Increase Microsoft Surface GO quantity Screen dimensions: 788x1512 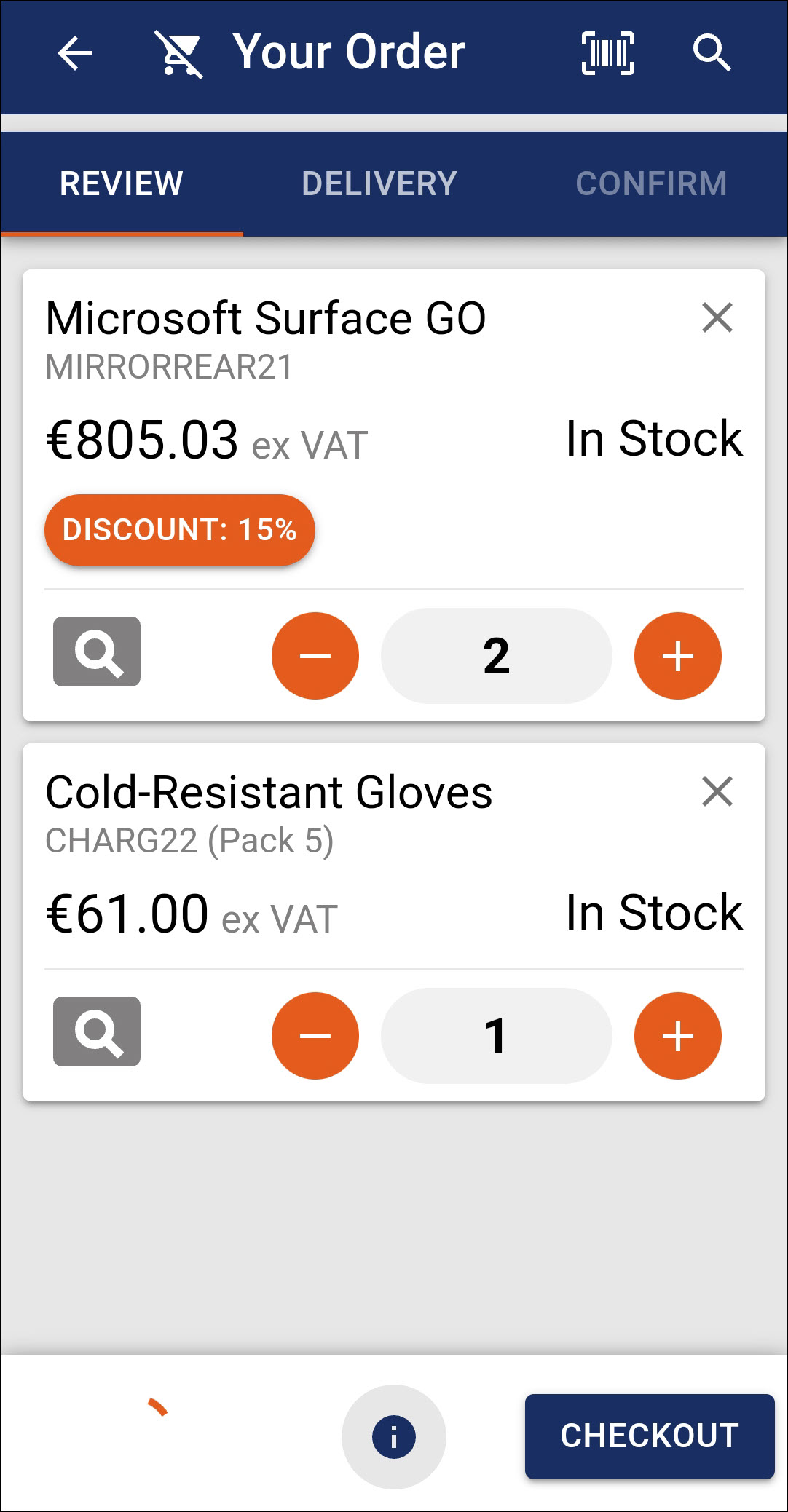coord(678,656)
